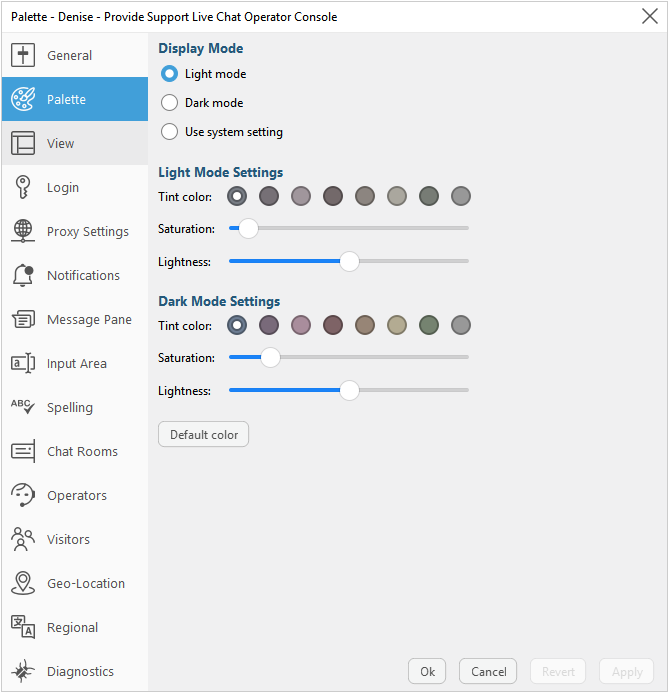Open the Visitors settings page

[x=75, y=539]
